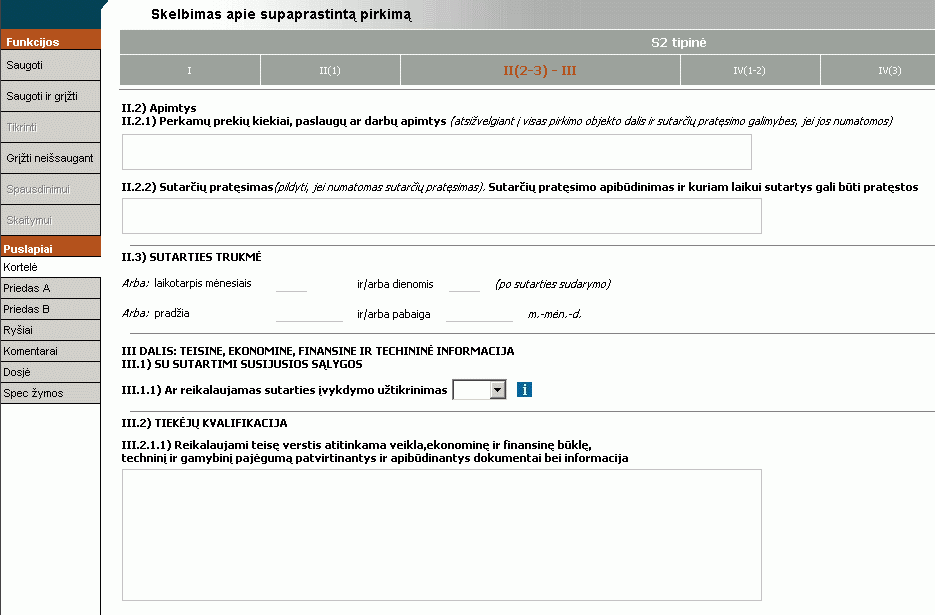The image size is (935, 615).
Task: Click the Funkcijos sidebar header
Action: [x=50, y=41]
